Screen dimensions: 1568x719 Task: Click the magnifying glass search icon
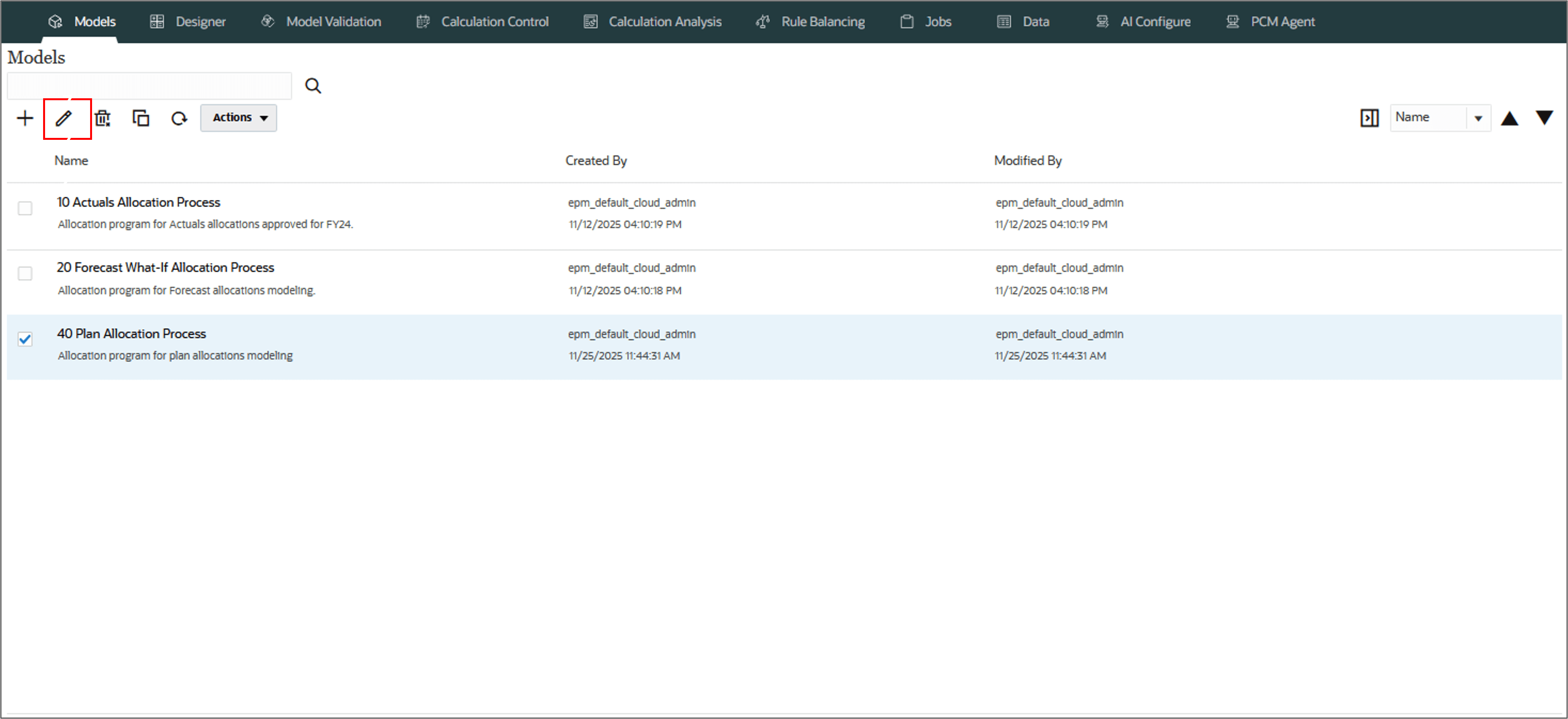click(x=313, y=86)
